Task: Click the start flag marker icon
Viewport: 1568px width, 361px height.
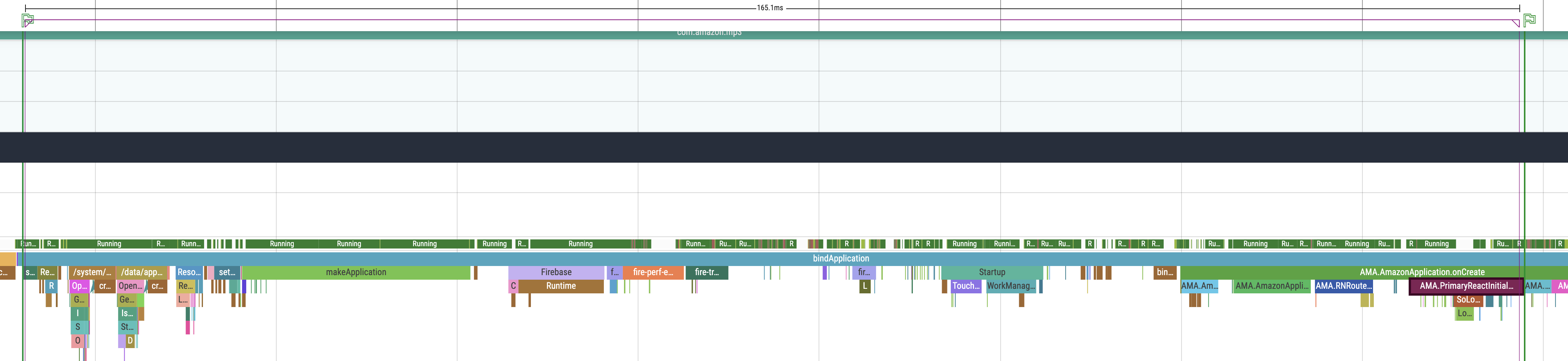Action: pyautogui.click(x=27, y=20)
